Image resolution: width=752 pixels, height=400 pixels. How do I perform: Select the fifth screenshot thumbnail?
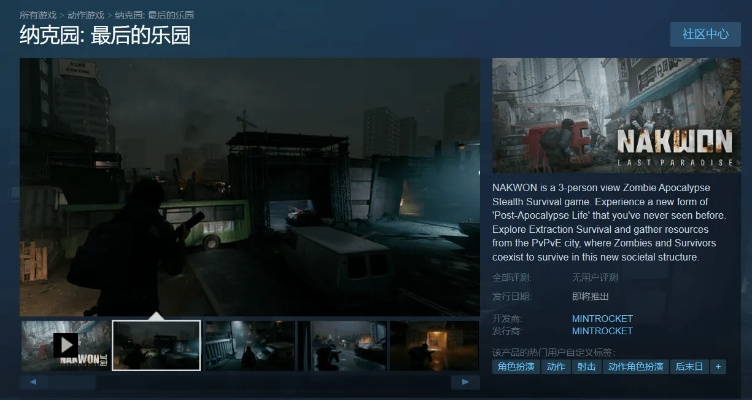tap(434, 345)
